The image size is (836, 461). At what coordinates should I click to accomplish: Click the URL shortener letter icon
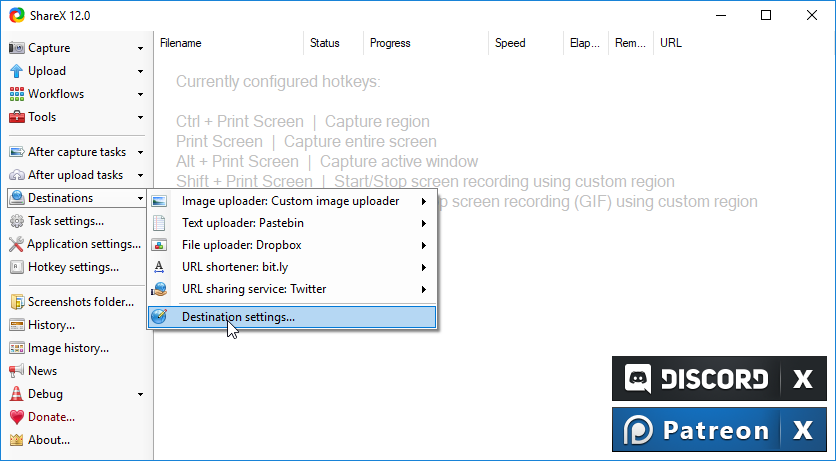tap(159, 267)
